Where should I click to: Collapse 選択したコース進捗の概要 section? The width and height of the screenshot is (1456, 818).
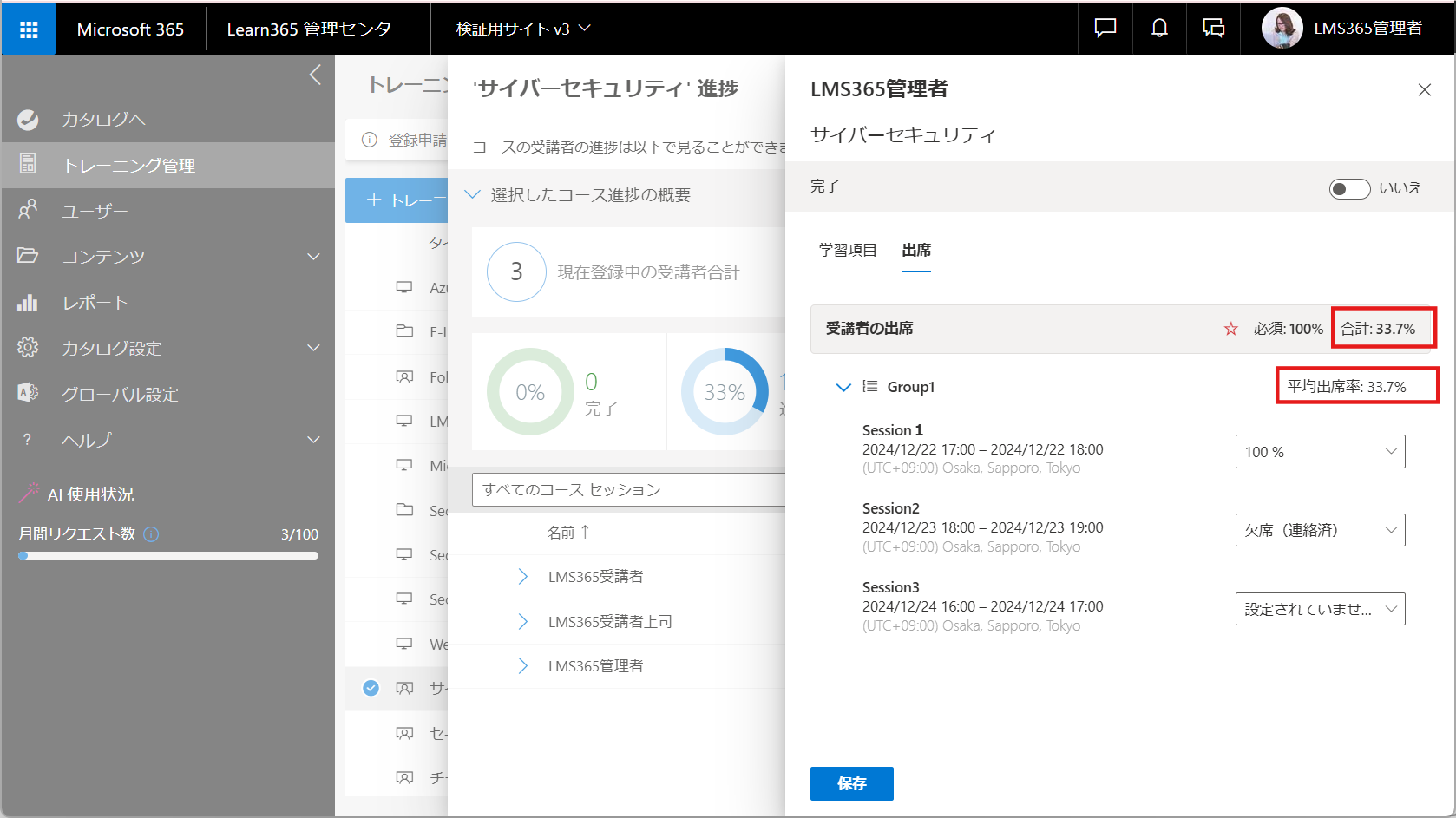tap(472, 194)
